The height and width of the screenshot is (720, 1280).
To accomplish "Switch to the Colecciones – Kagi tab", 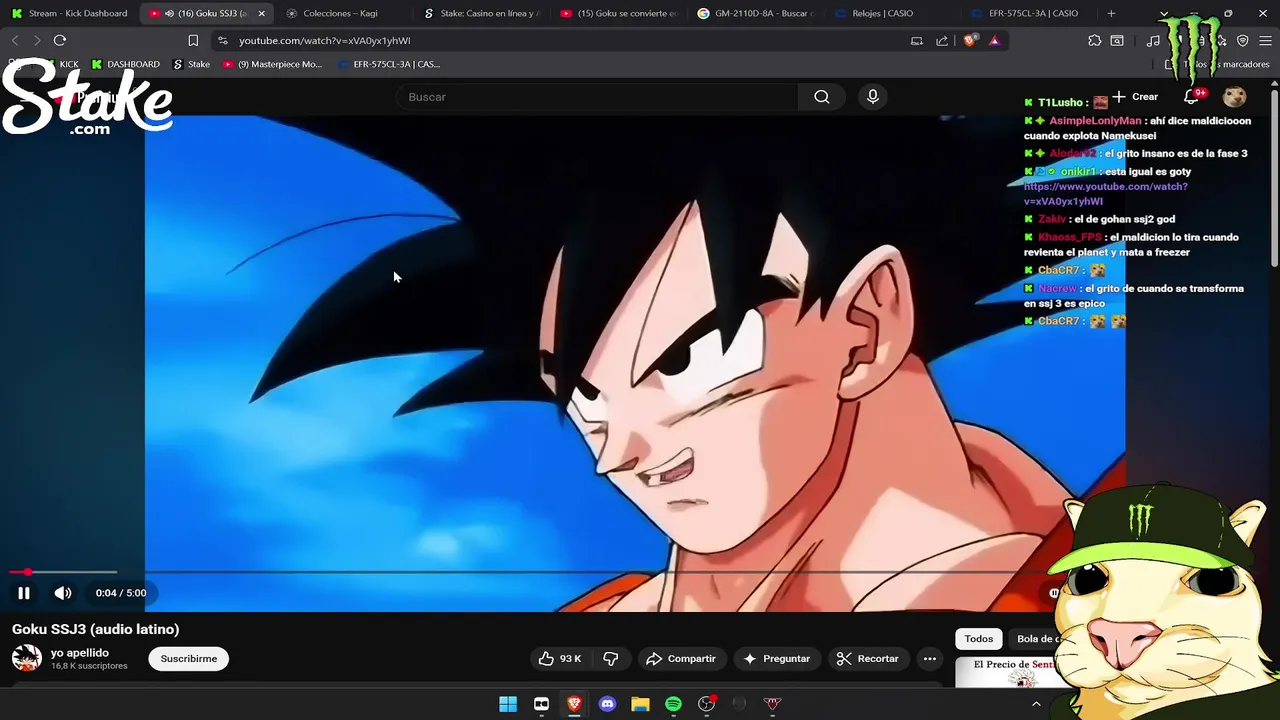I will point(340,13).
